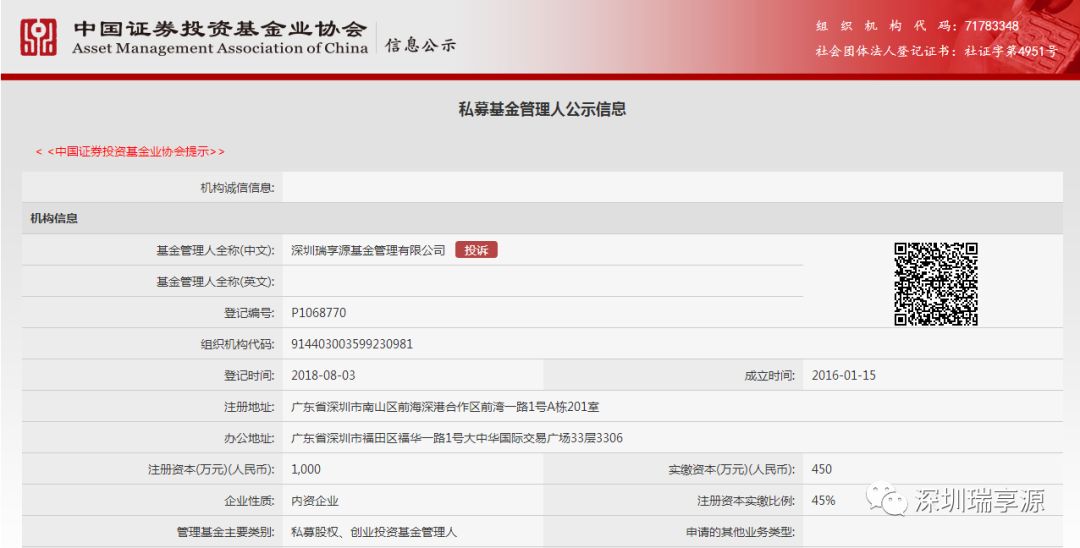Select organization code 914403003599230981
The height and width of the screenshot is (548, 1080).
(352, 344)
